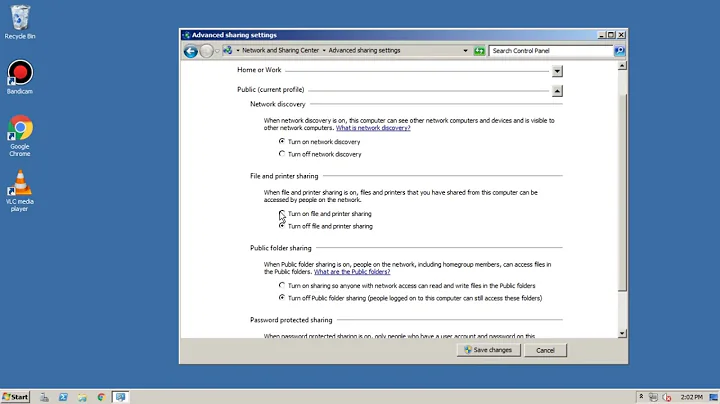720x404 pixels.
Task: Select the VLC media player desktop icon
Action: pos(20,191)
